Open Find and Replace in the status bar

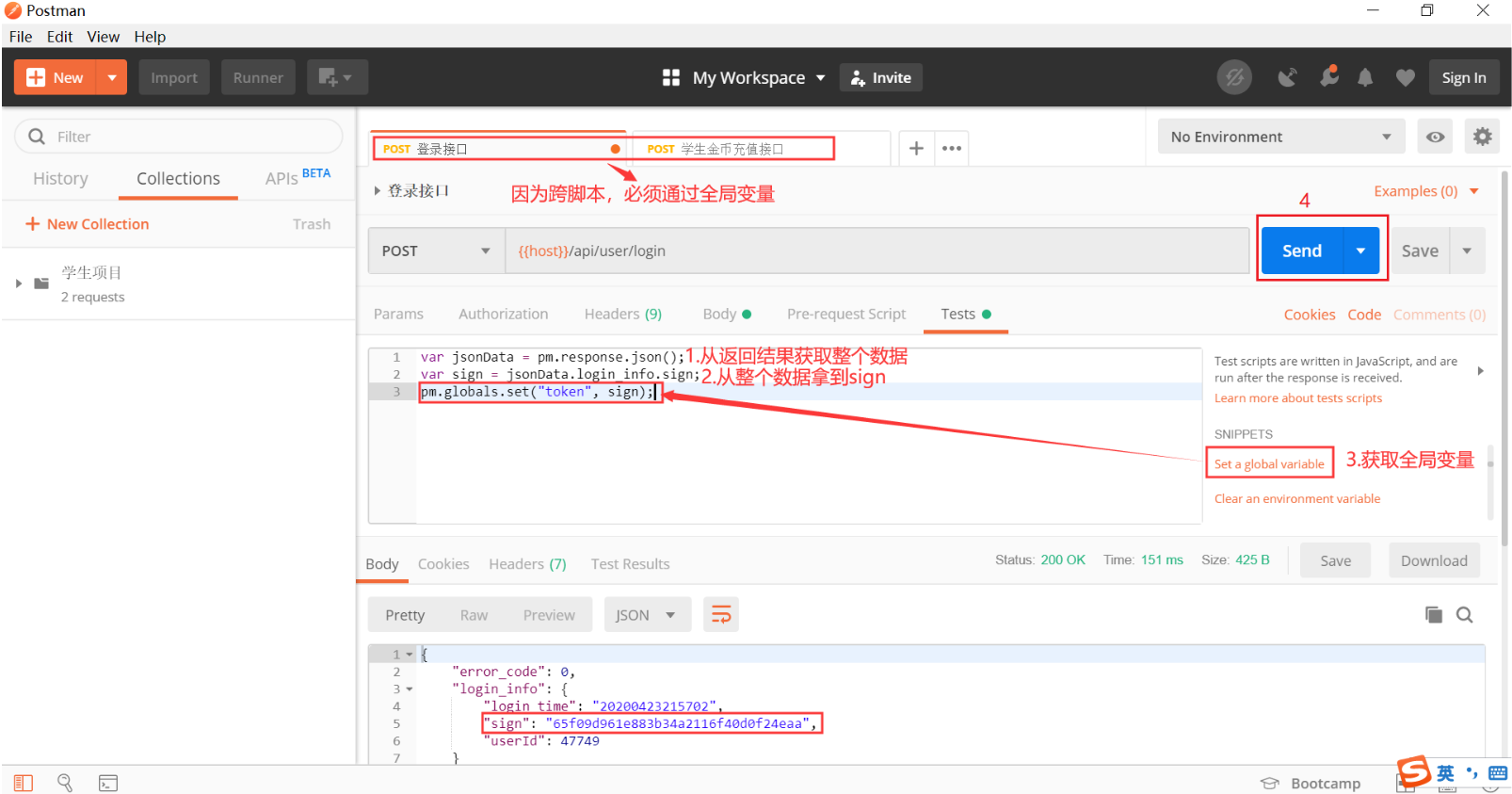[65, 783]
